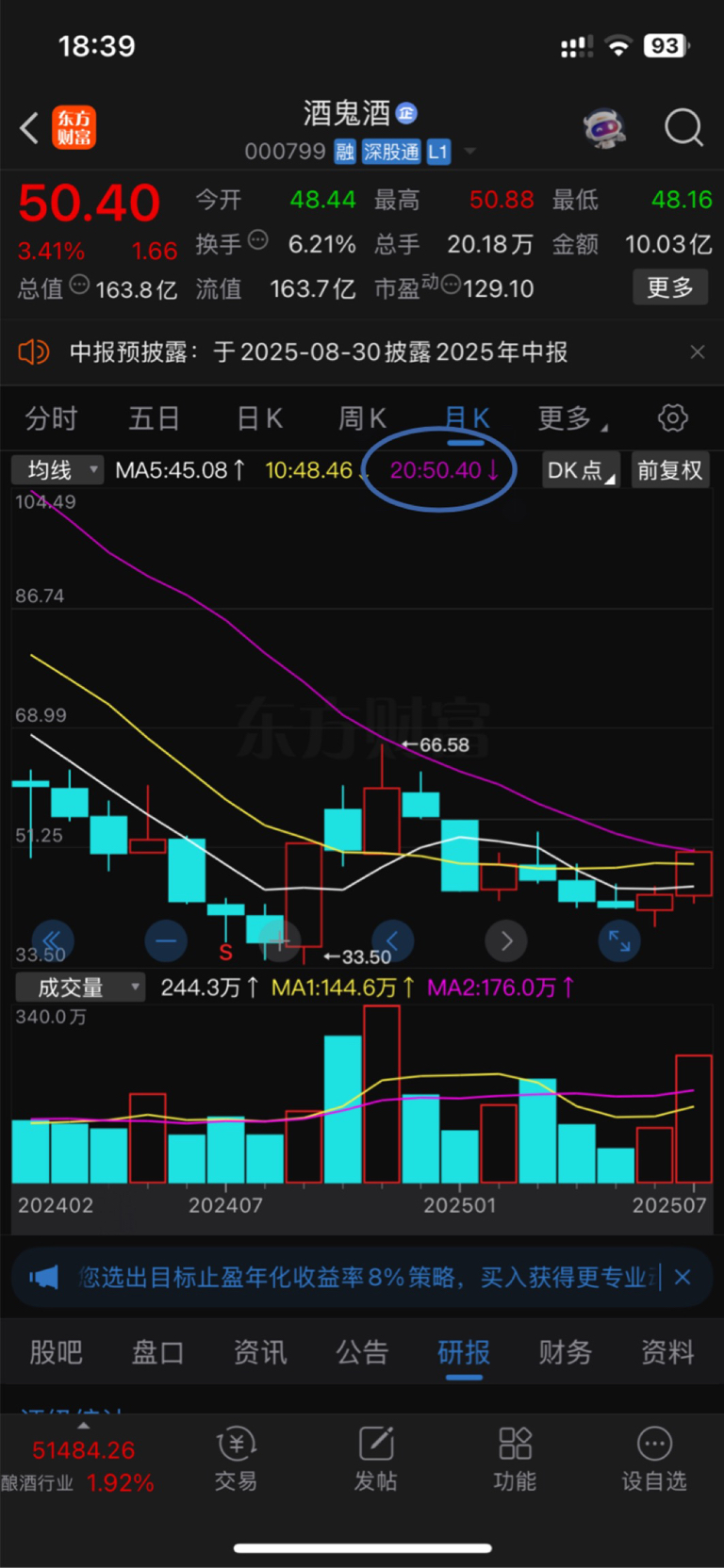Open the DK点 option
The image size is (724, 1568).
point(581,469)
